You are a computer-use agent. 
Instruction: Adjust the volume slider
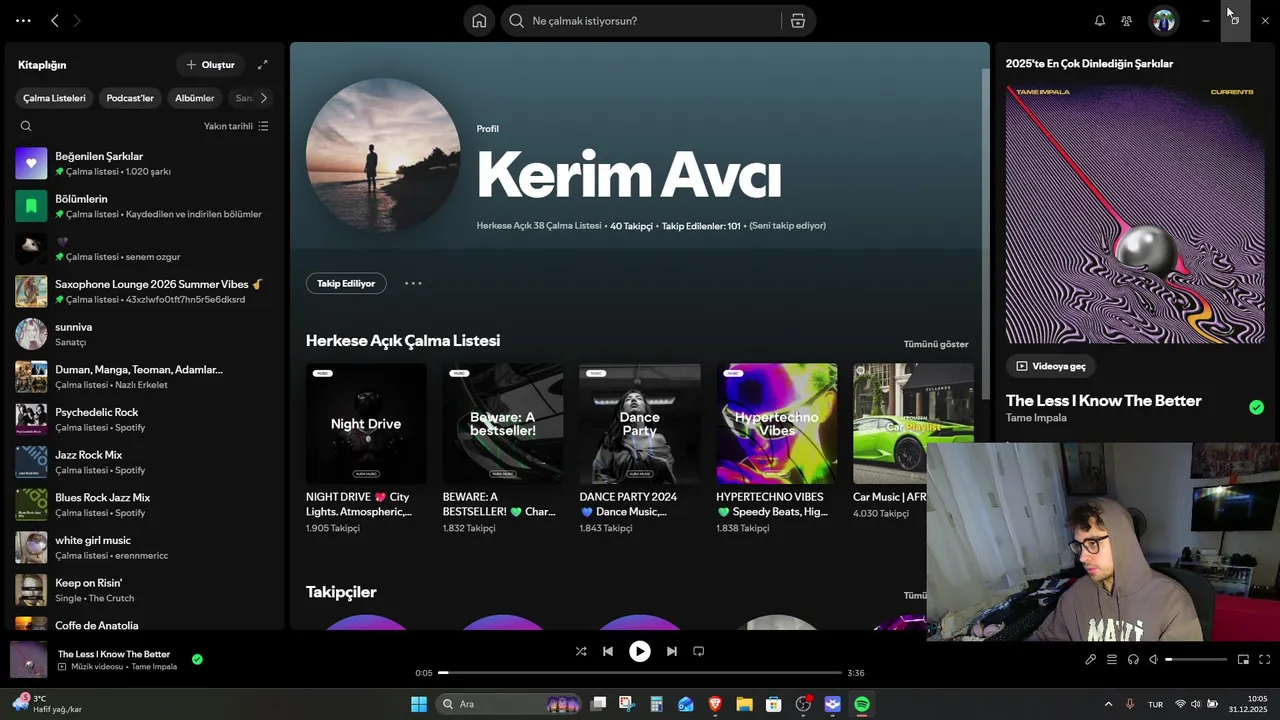point(1196,659)
